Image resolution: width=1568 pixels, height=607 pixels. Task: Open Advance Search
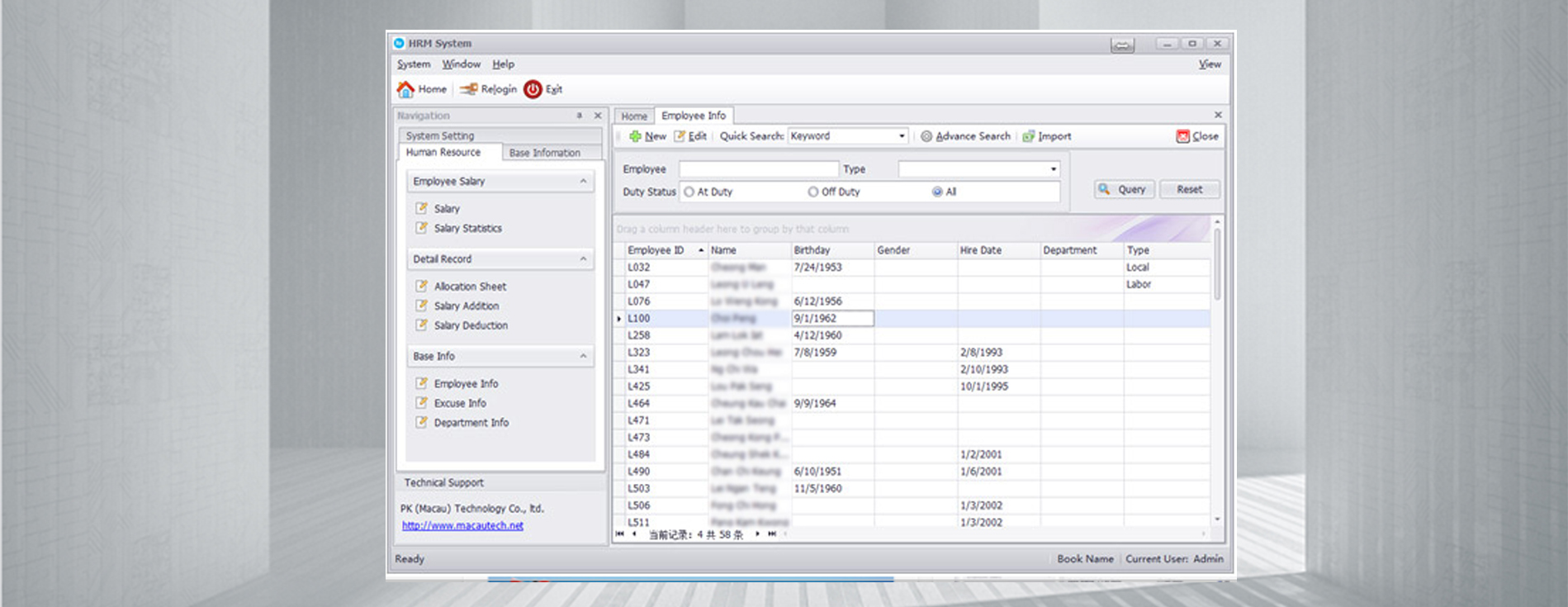(965, 136)
